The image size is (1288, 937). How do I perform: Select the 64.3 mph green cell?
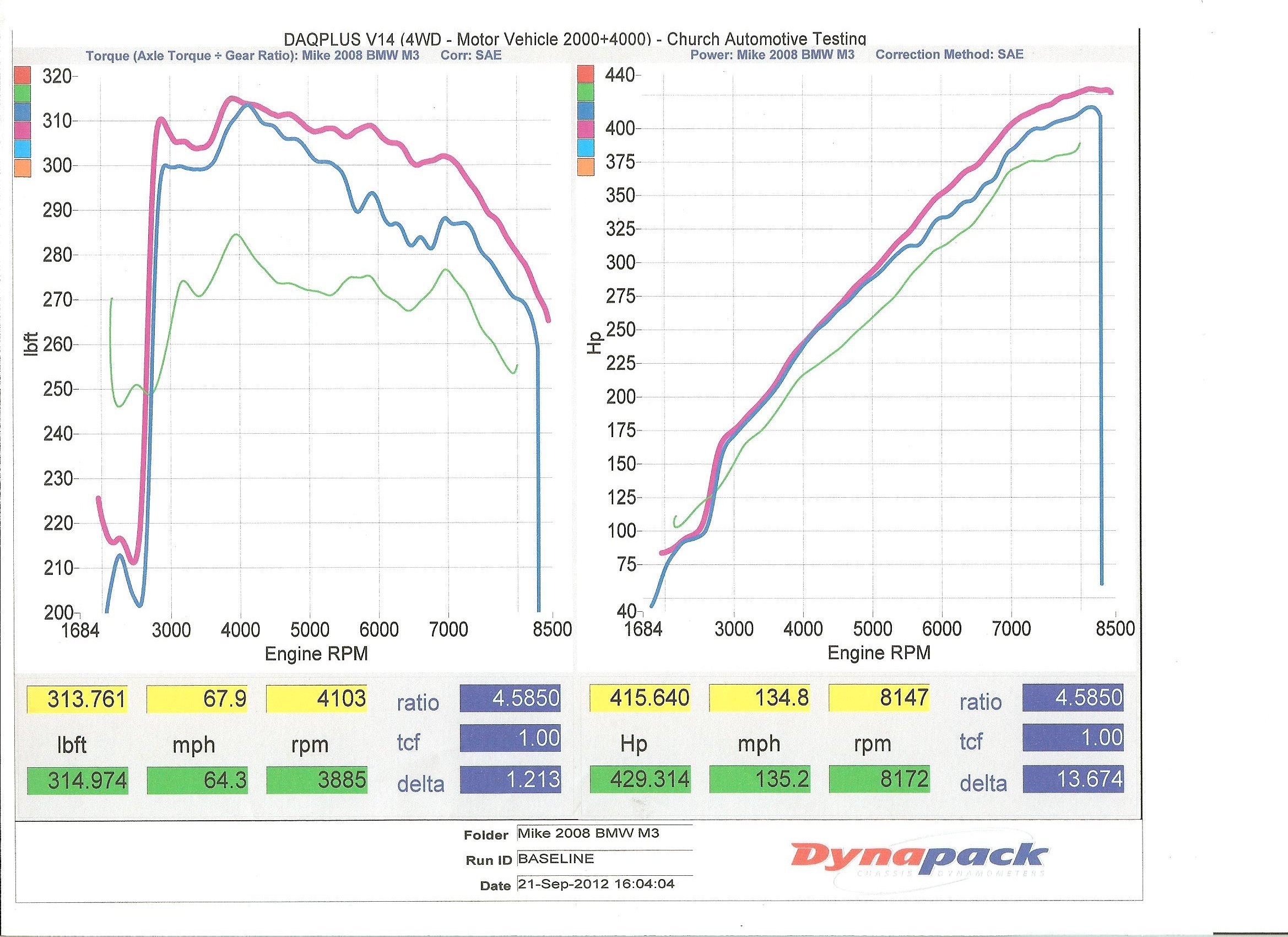point(197,780)
